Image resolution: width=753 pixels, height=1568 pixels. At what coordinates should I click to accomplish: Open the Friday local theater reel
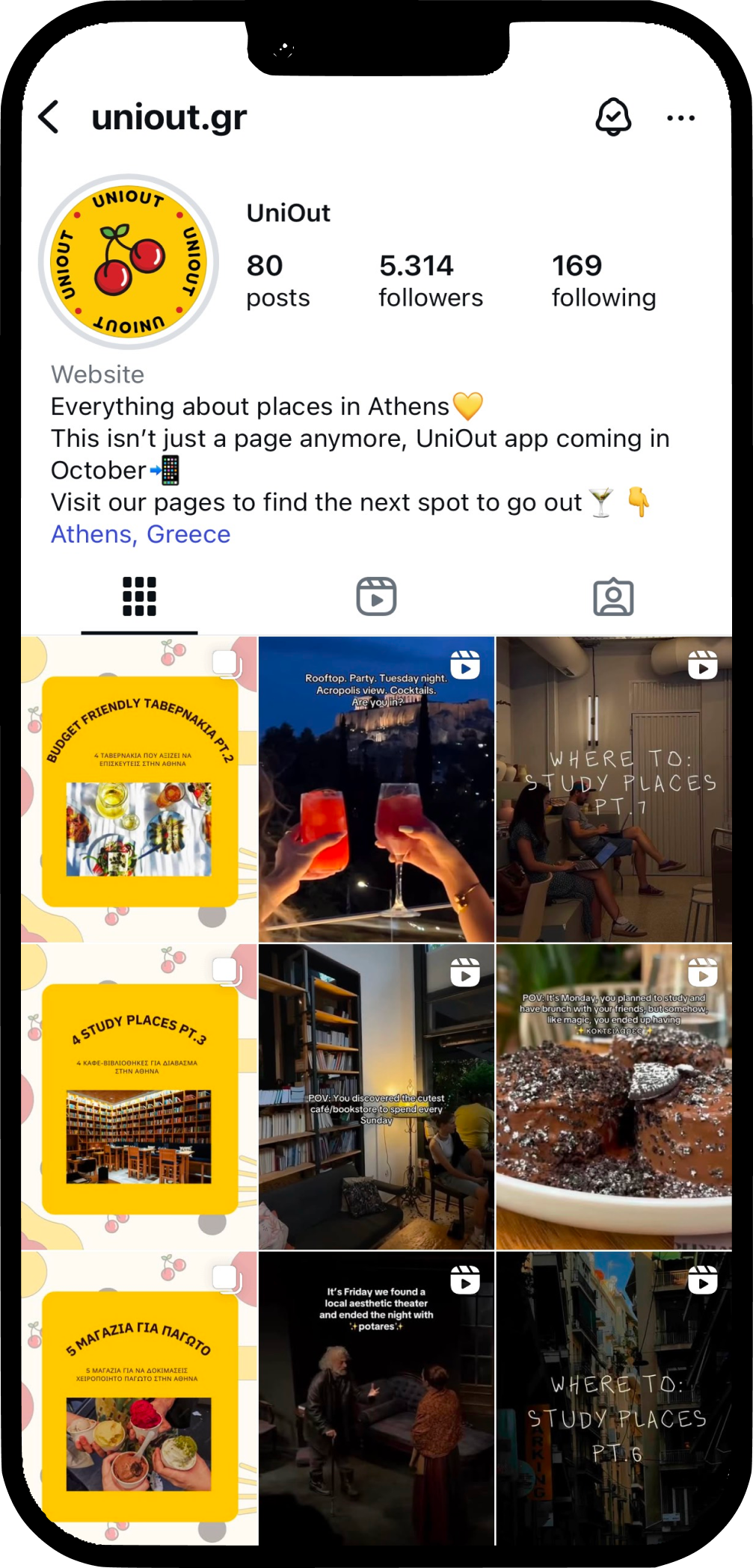(x=376, y=1399)
